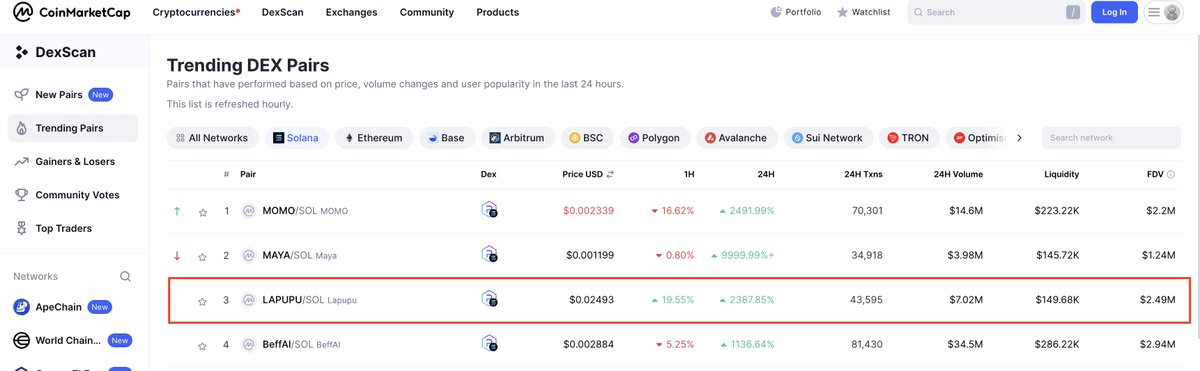1200x371 pixels.
Task: Click the DEX icon in BeffAI row
Action: click(489, 344)
